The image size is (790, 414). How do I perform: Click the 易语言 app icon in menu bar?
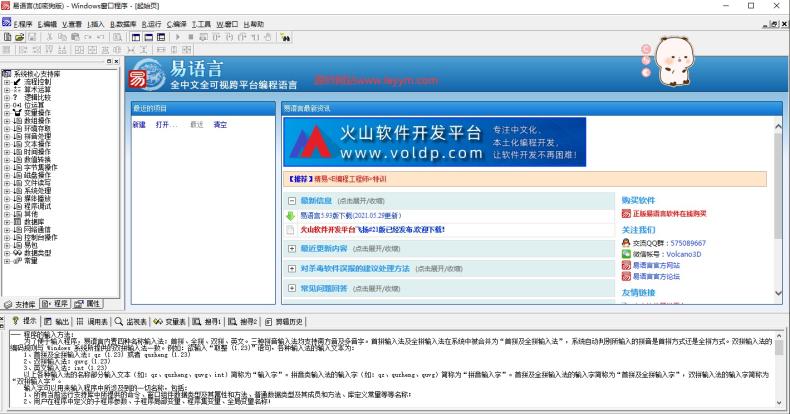pyautogui.click(x=7, y=23)
